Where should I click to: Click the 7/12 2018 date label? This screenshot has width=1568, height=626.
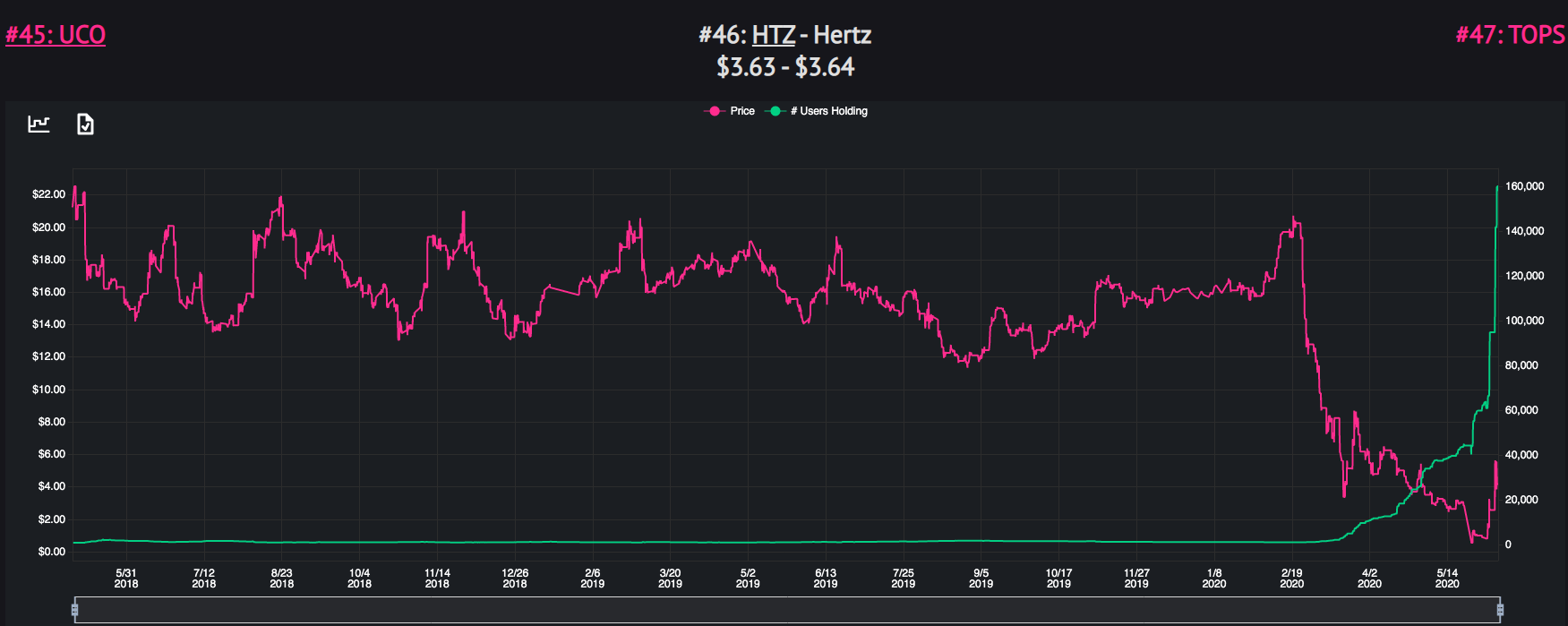coord(204,579)
